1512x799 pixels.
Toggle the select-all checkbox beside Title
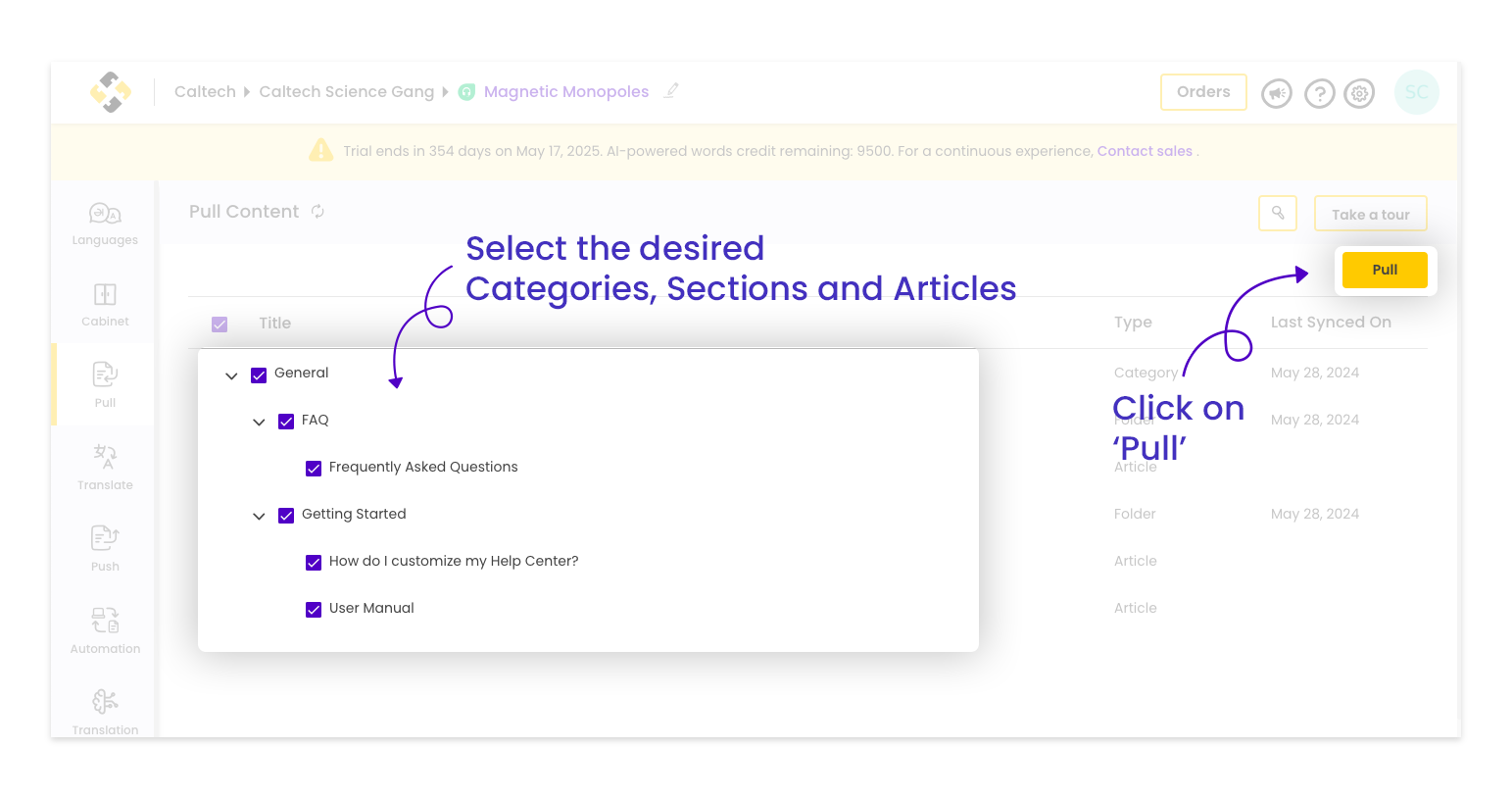[219, 325]
